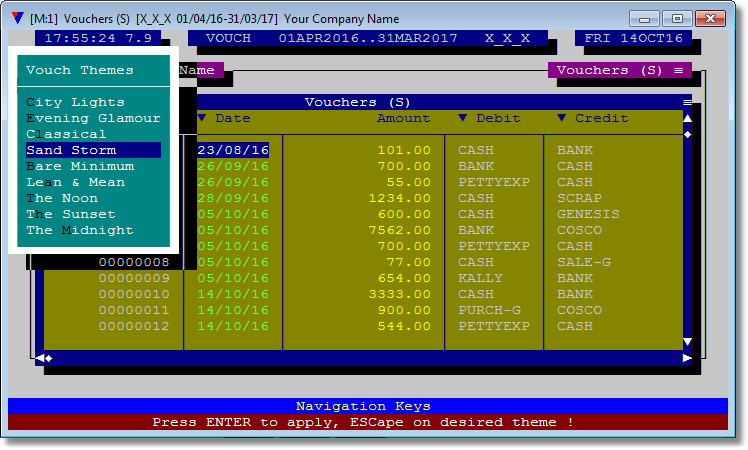Image resolution: width=748 pixels, height=450 pixels.
Task: Click the KALLY debit cell
Action: coord(480,278)
